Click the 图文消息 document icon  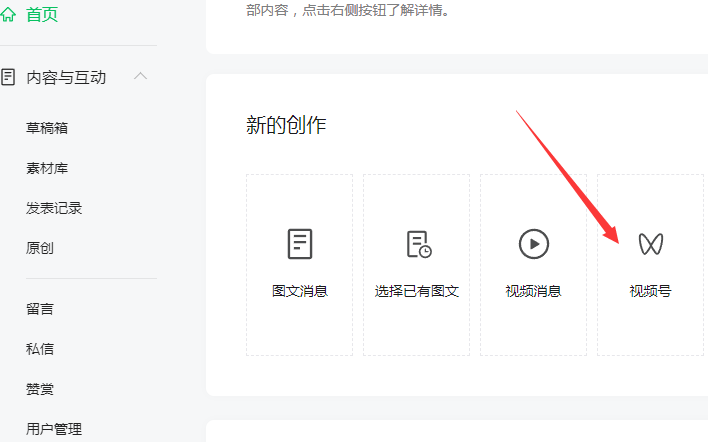[300, 244]
